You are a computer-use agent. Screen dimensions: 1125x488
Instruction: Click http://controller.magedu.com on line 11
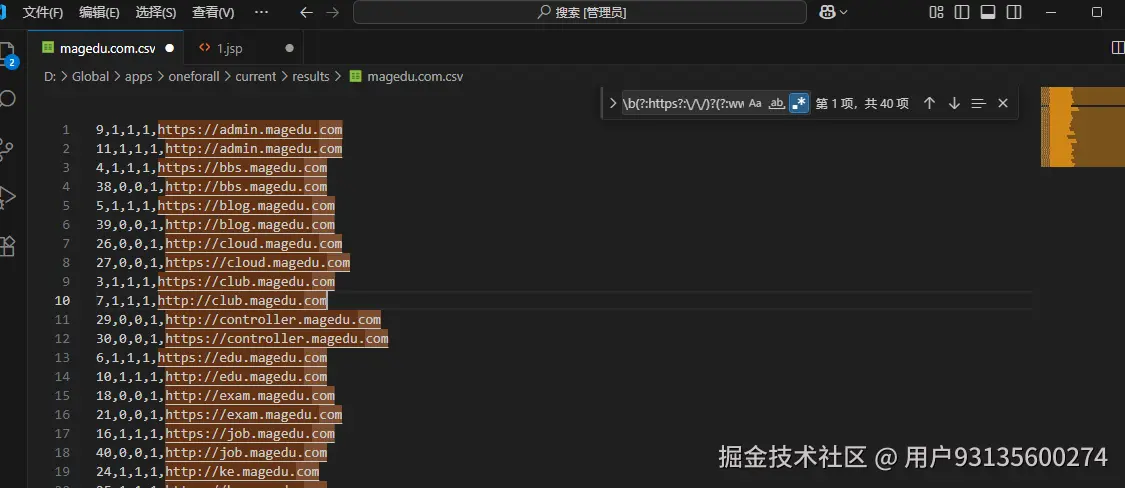click(x=273, y=319)
